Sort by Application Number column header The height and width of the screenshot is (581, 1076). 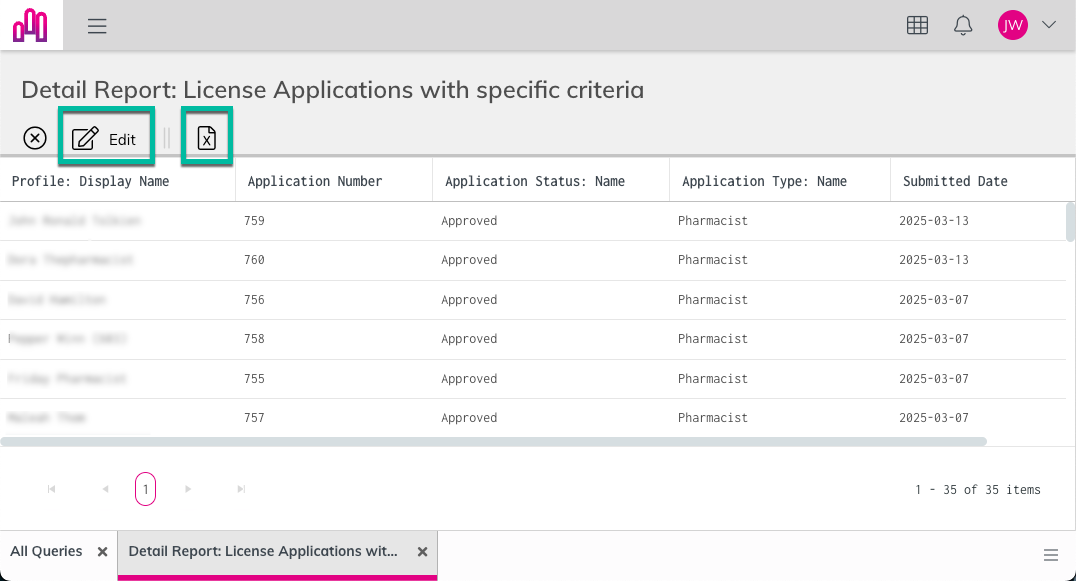point(314,181)
